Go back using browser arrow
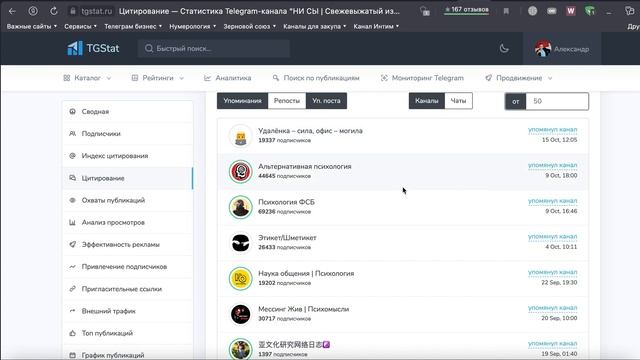This screenshot has width=640, height=360. pos(12,11)
